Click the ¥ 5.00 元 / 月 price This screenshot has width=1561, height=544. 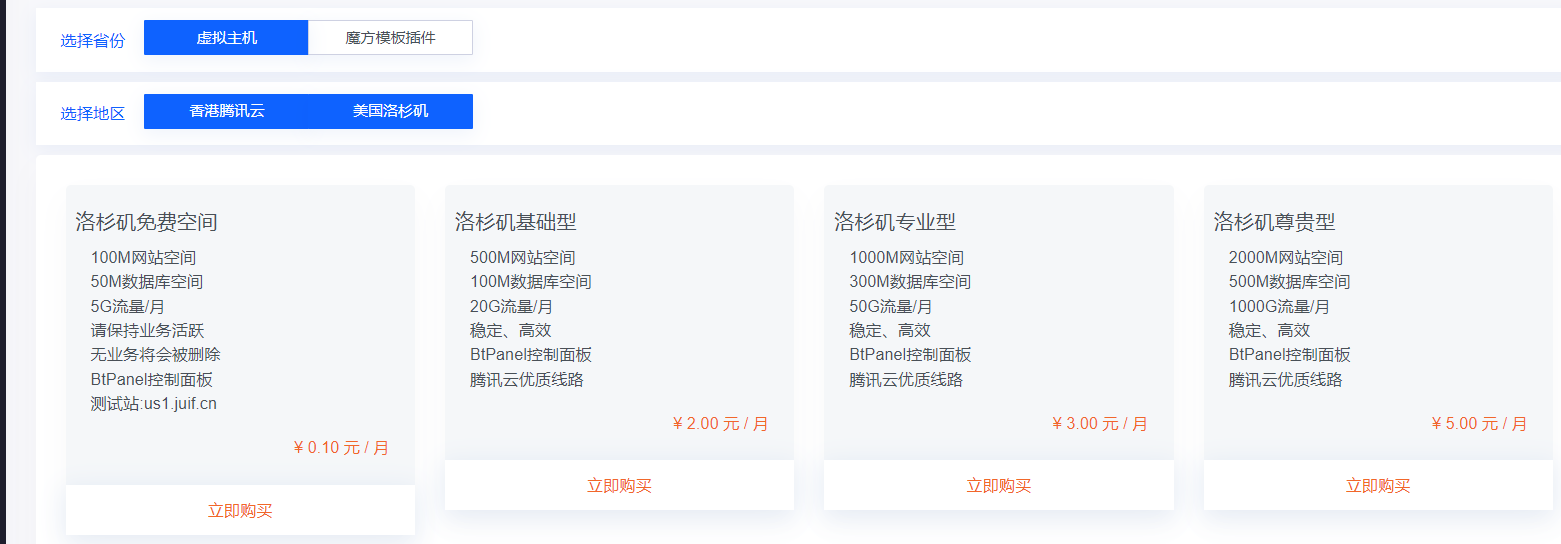point(1479,423)
